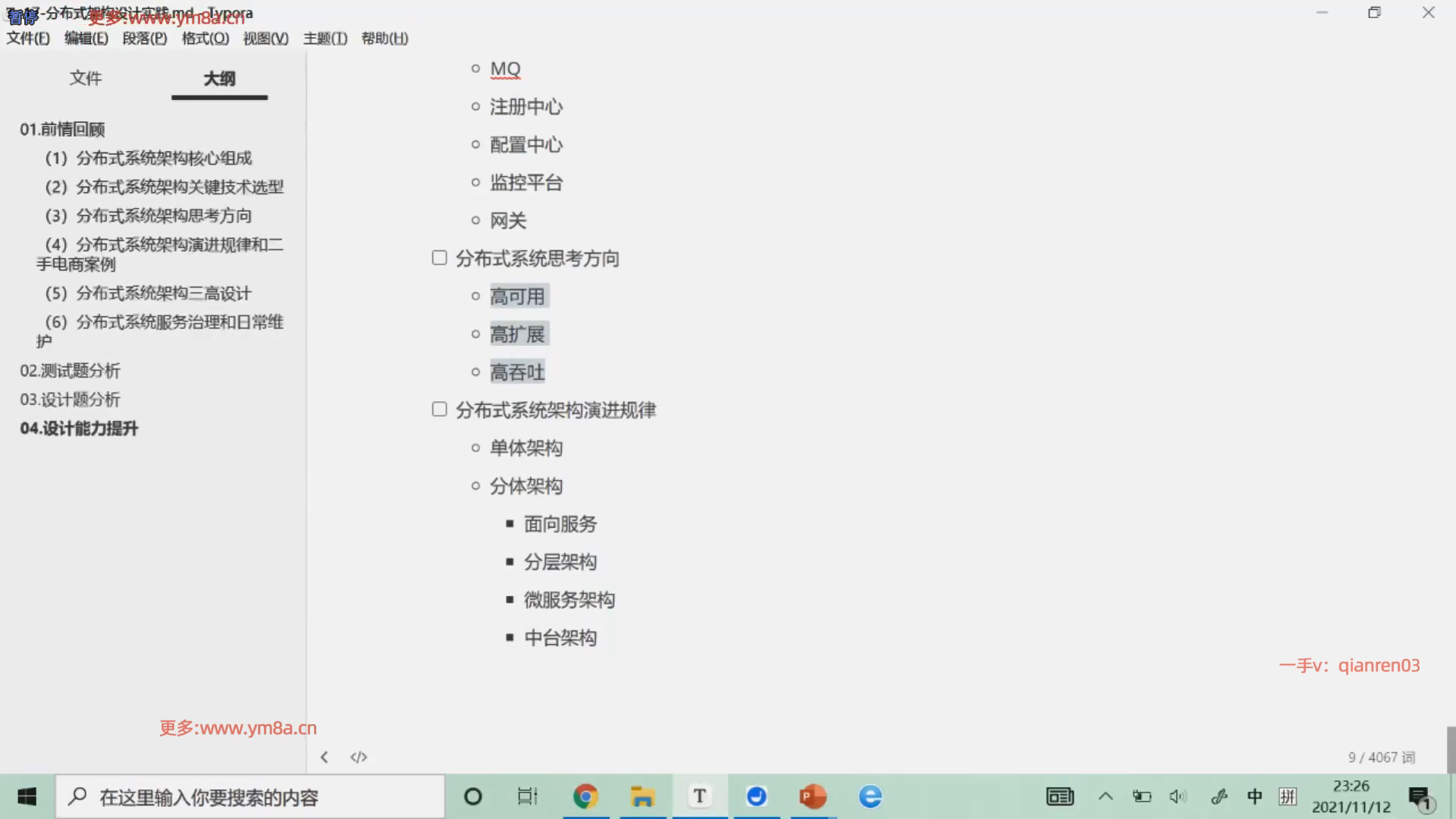Show hidden icons in the system tray
The image size is (1456, 819).
pos(1106,796)
